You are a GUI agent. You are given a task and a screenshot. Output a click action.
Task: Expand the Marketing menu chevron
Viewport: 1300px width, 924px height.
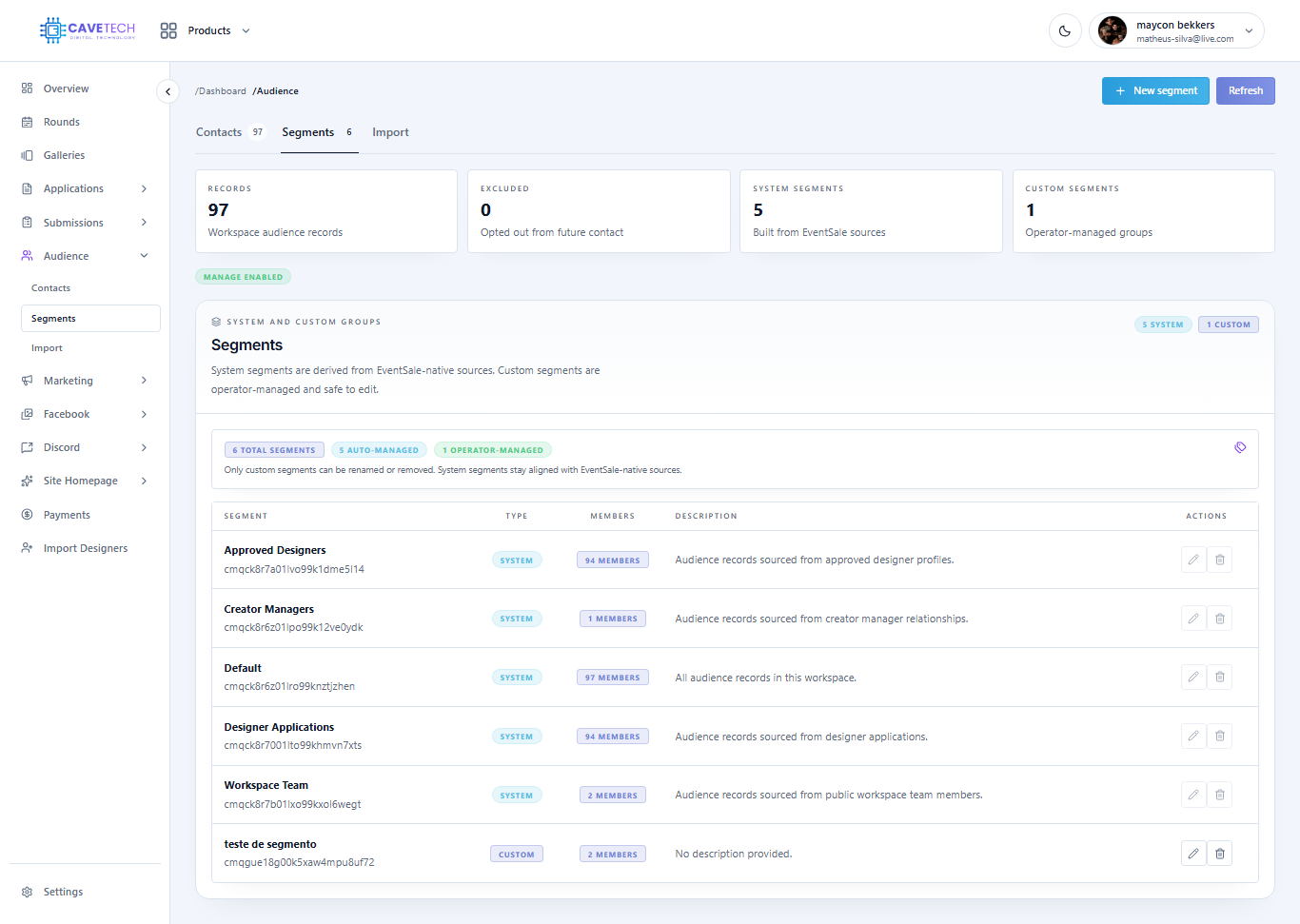click(144, 381)
